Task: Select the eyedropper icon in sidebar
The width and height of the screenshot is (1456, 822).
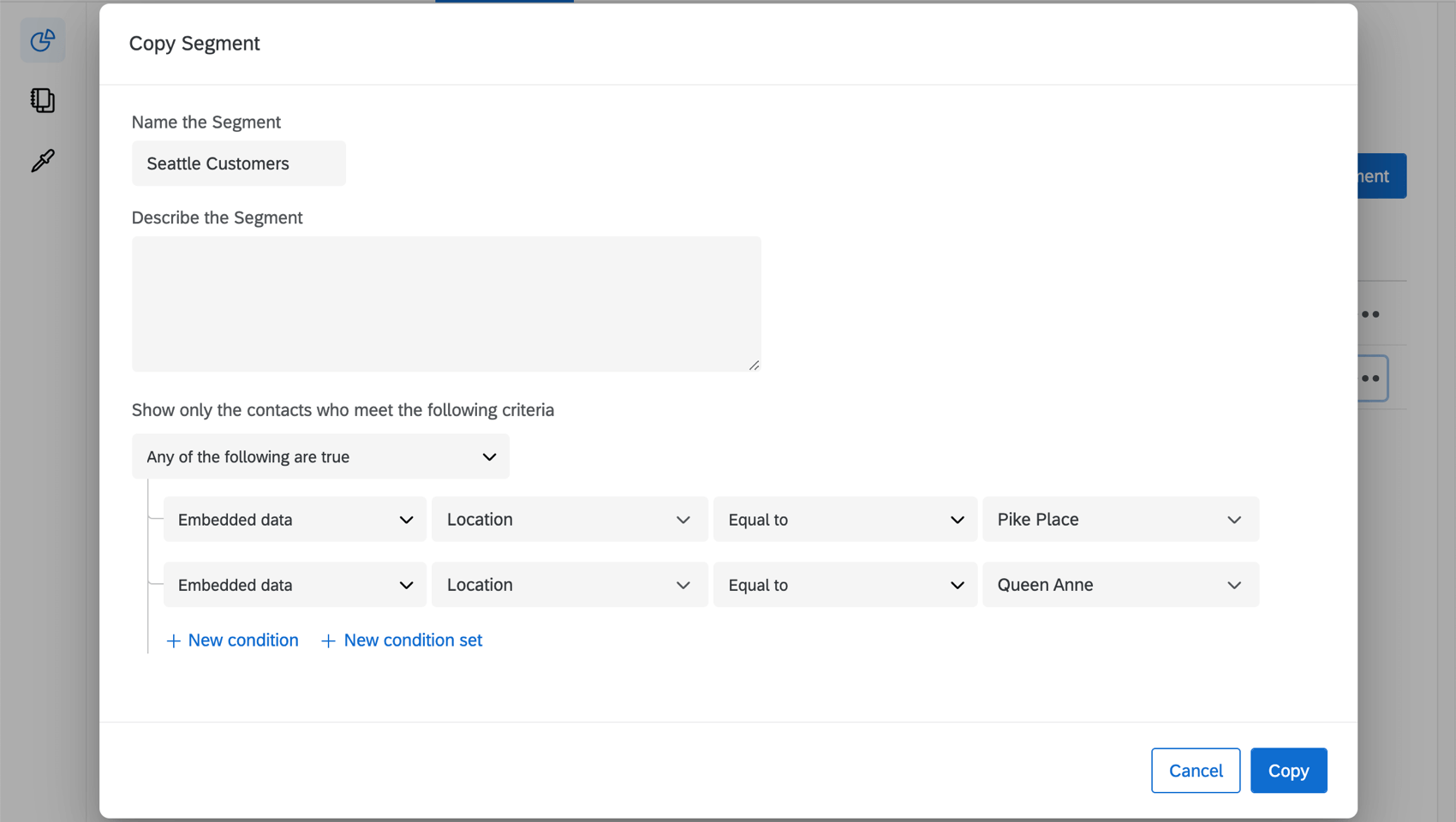Action: point(43,160)
